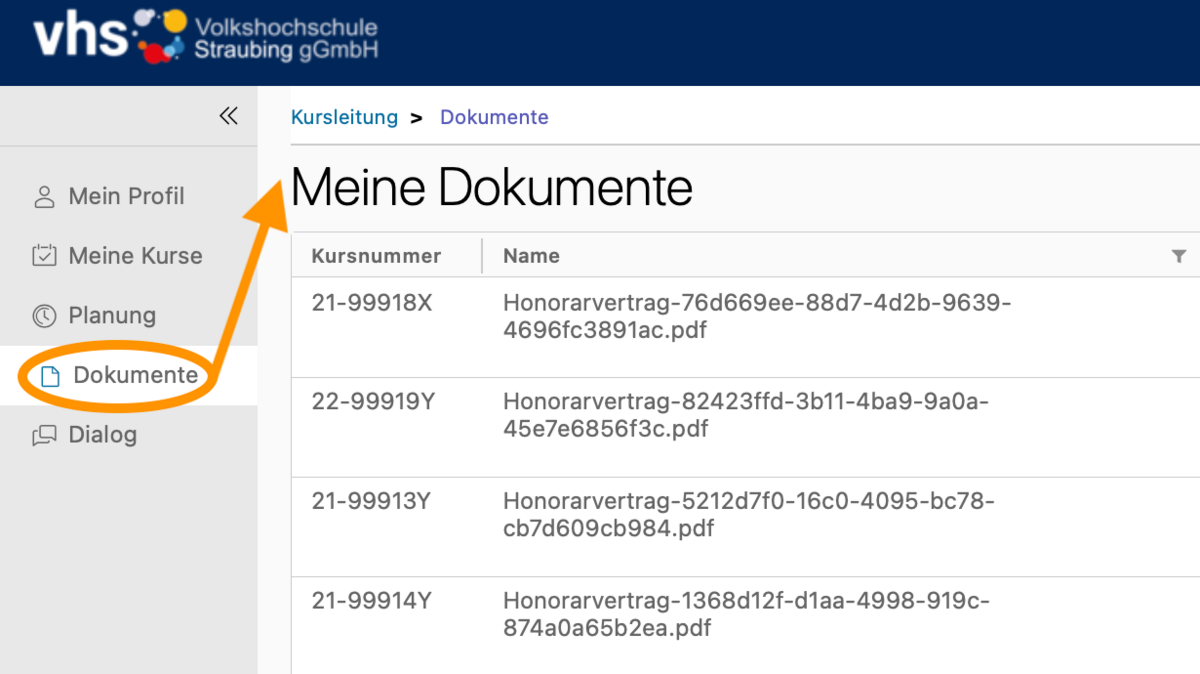This screenshot has height=674, width=1200.
Task: Collapse the sidebar with double chevron
Action: tap(229, 116)
